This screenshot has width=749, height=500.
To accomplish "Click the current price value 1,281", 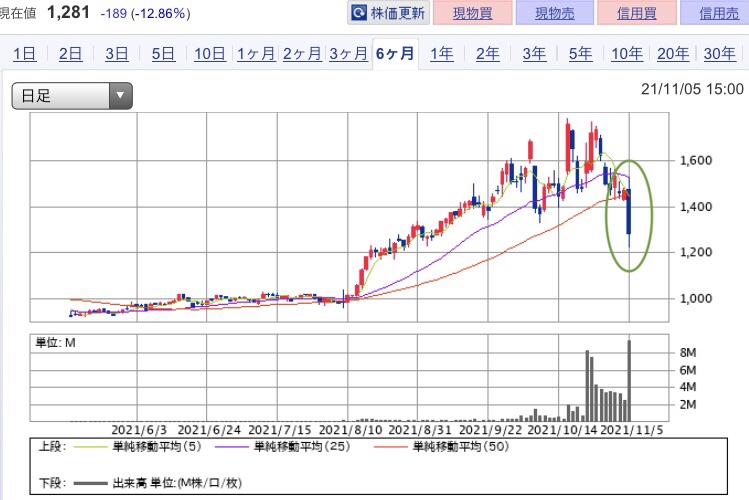I will [x=68, y=12].
